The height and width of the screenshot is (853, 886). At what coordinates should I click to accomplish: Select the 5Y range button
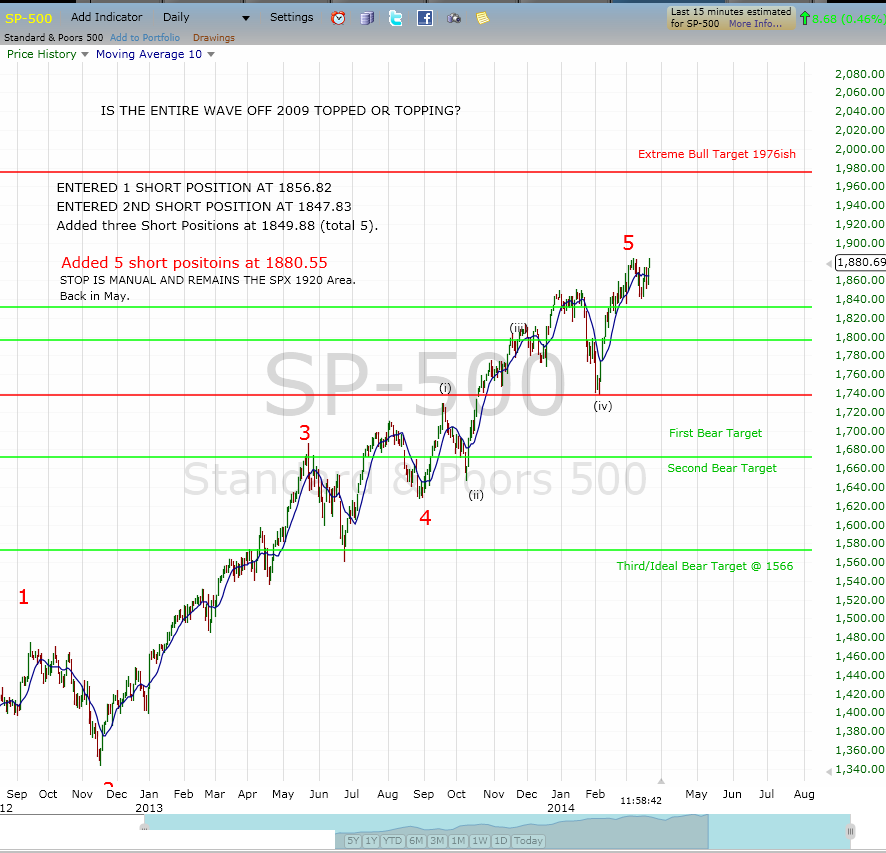353,841
